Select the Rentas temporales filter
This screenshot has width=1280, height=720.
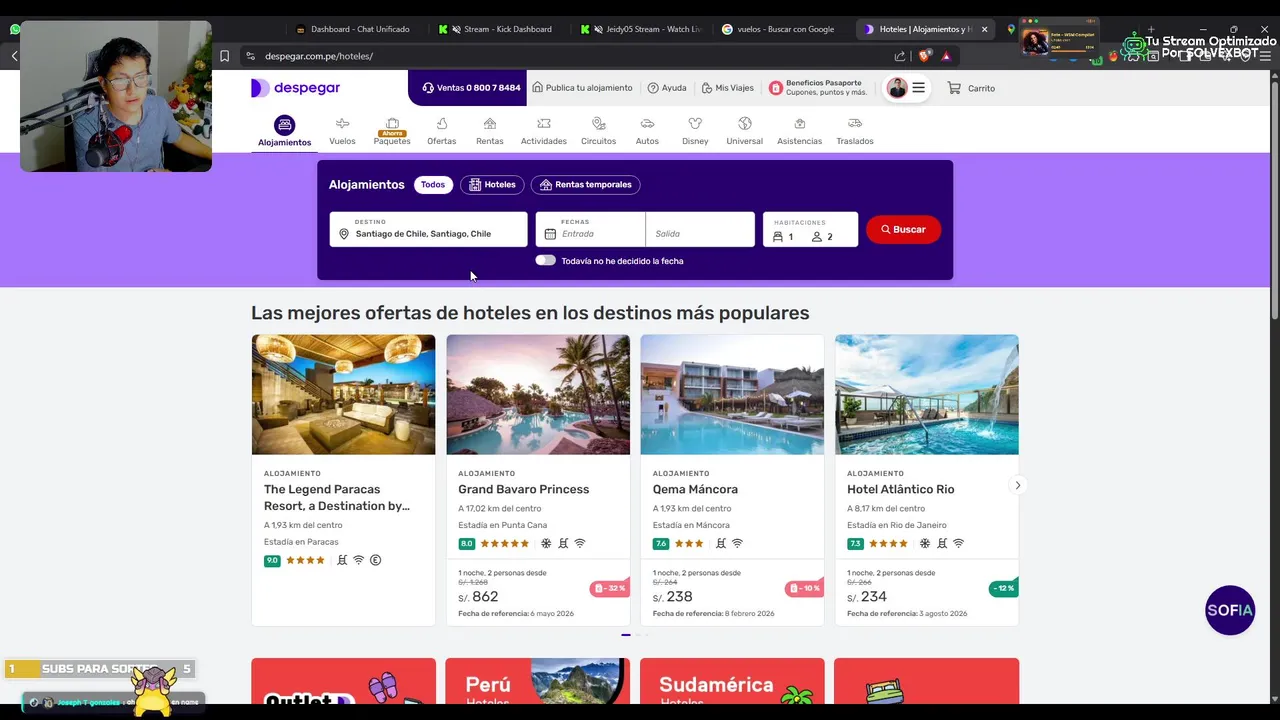click(x=585, y=185)
